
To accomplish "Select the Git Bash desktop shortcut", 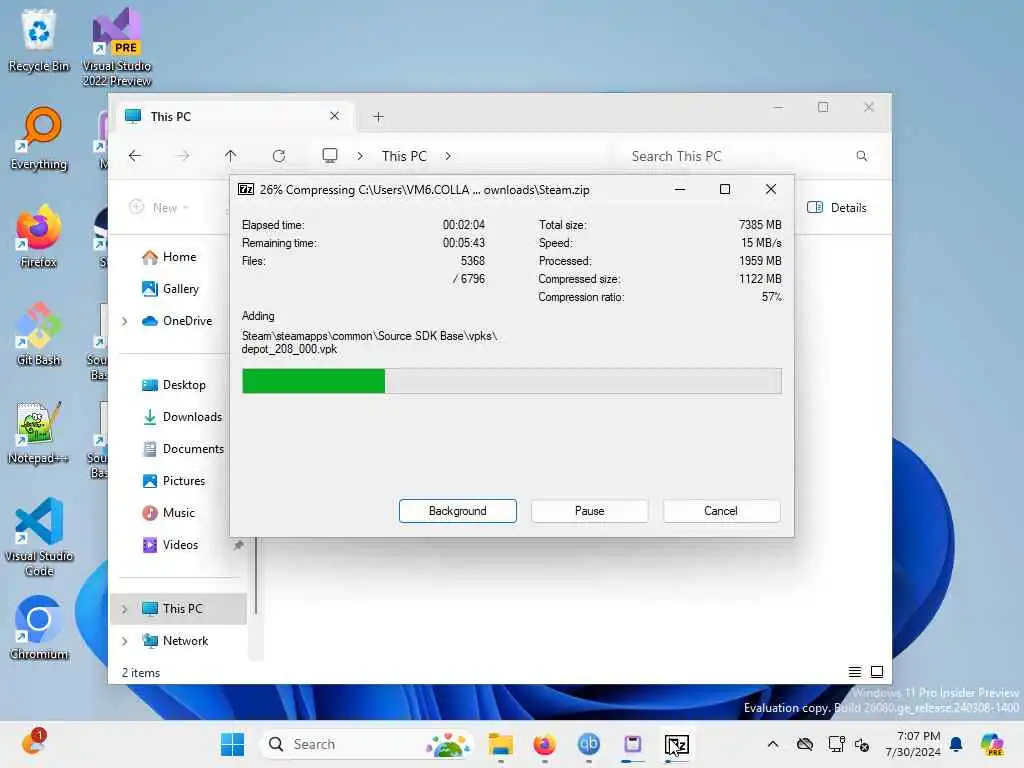I will tap(39, 334).
